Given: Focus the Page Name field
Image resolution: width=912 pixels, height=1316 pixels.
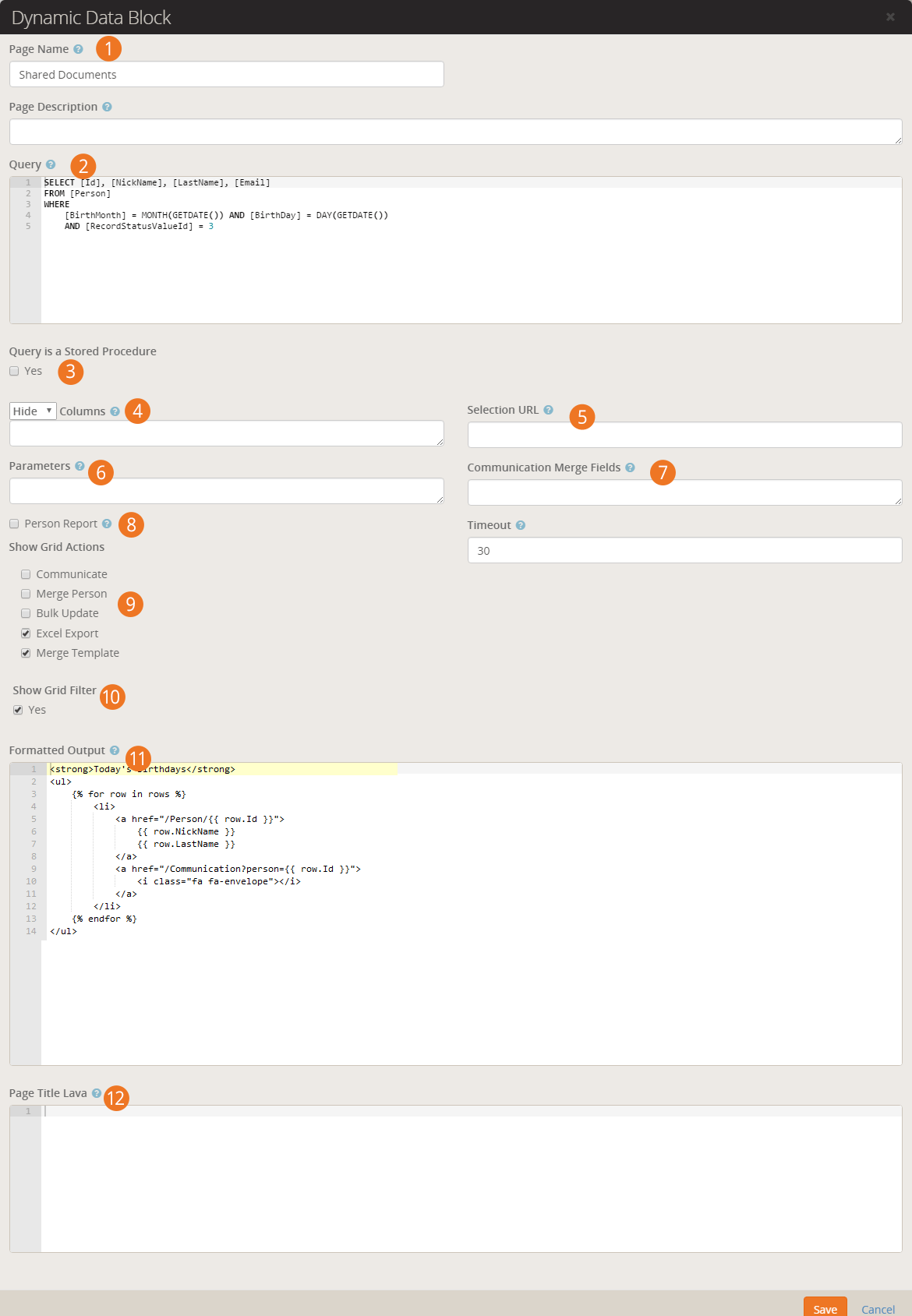Looking at the screenshot, I should [x=227, y=74].
